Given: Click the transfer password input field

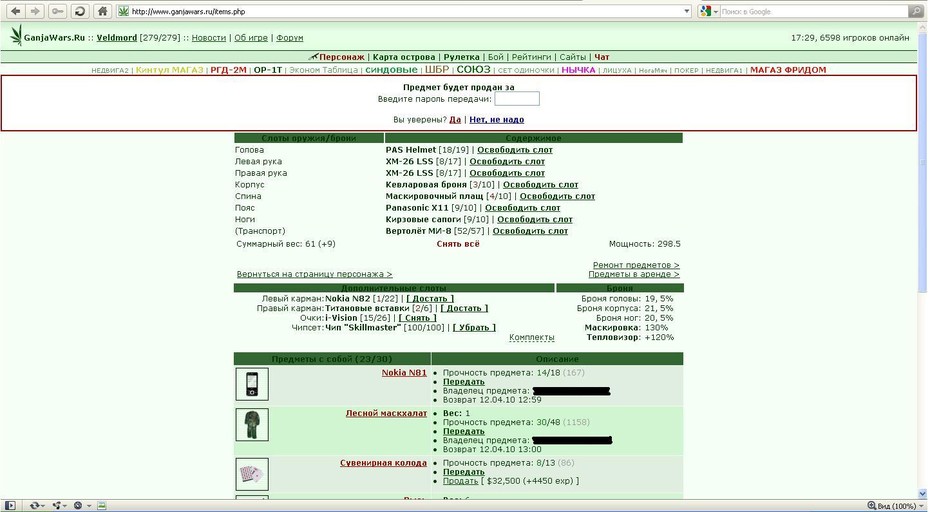Looking at the screenshot, I should coord(517,98).
